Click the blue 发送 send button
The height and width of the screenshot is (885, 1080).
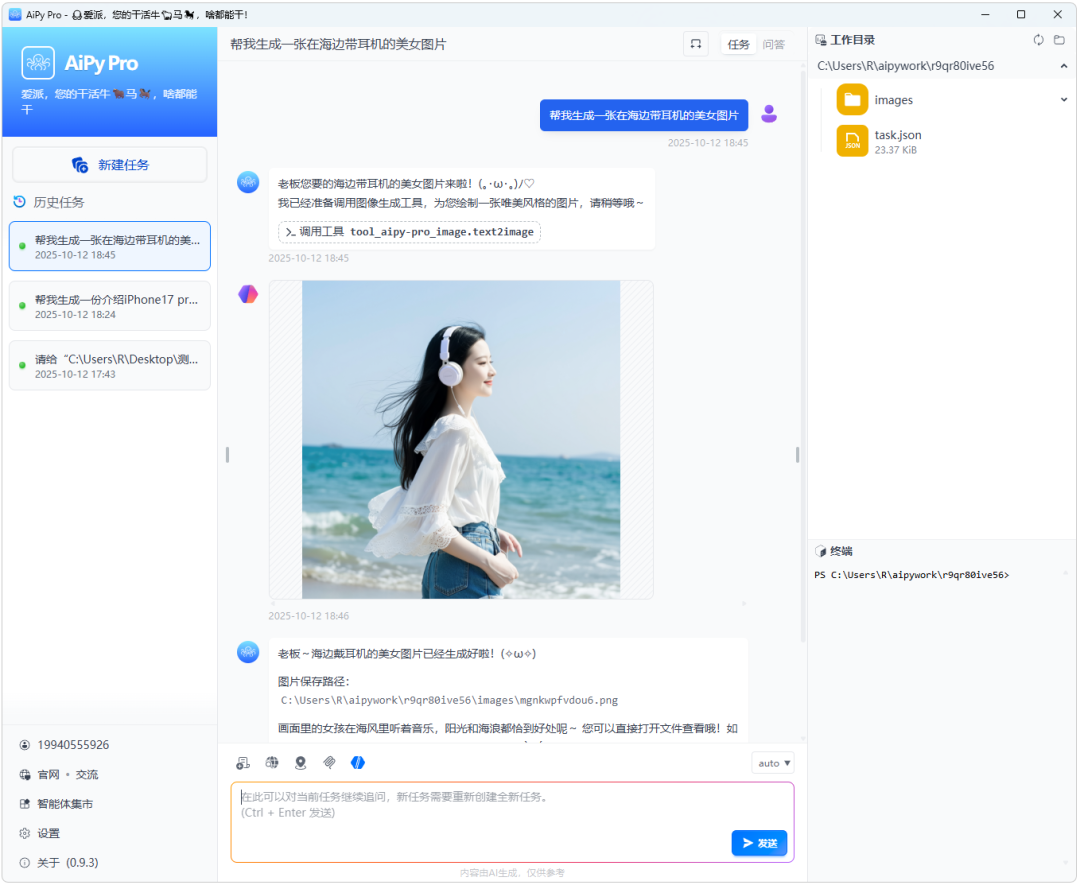click(758, 843)
